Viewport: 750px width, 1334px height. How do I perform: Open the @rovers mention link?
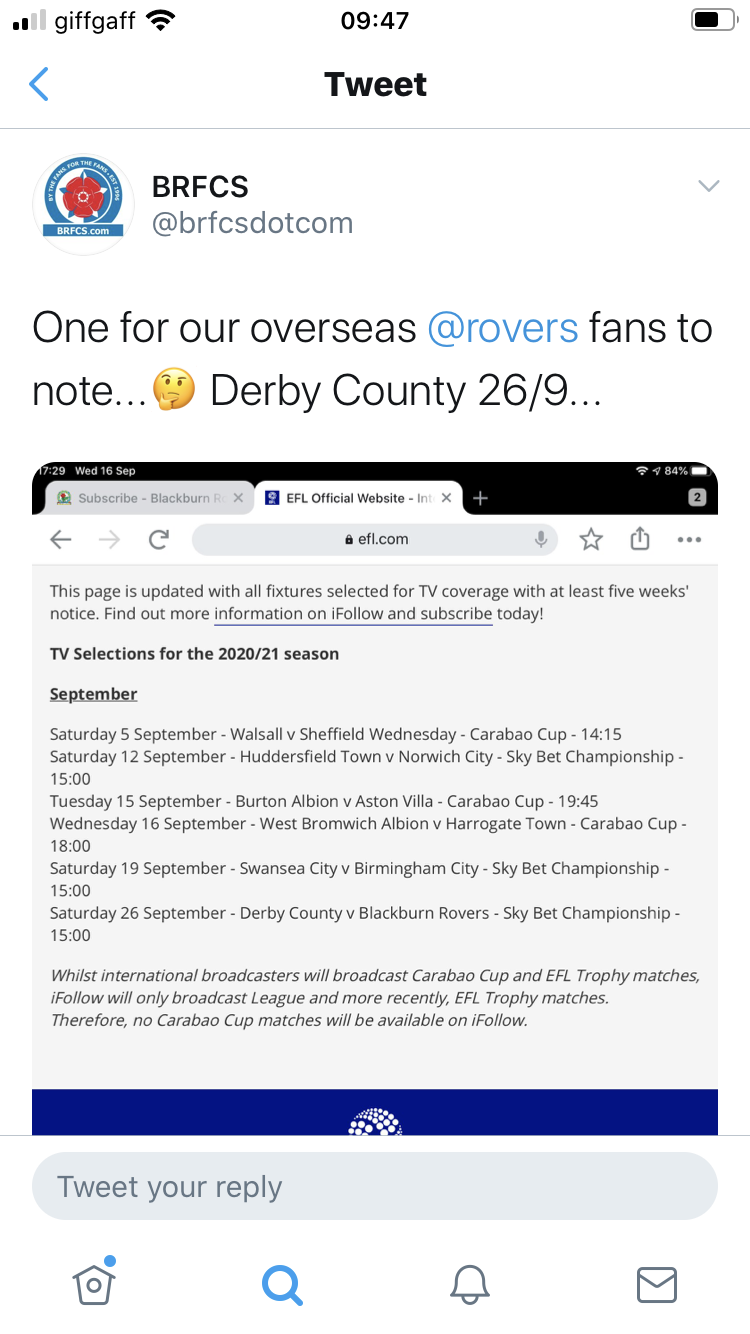pos(503,328)
